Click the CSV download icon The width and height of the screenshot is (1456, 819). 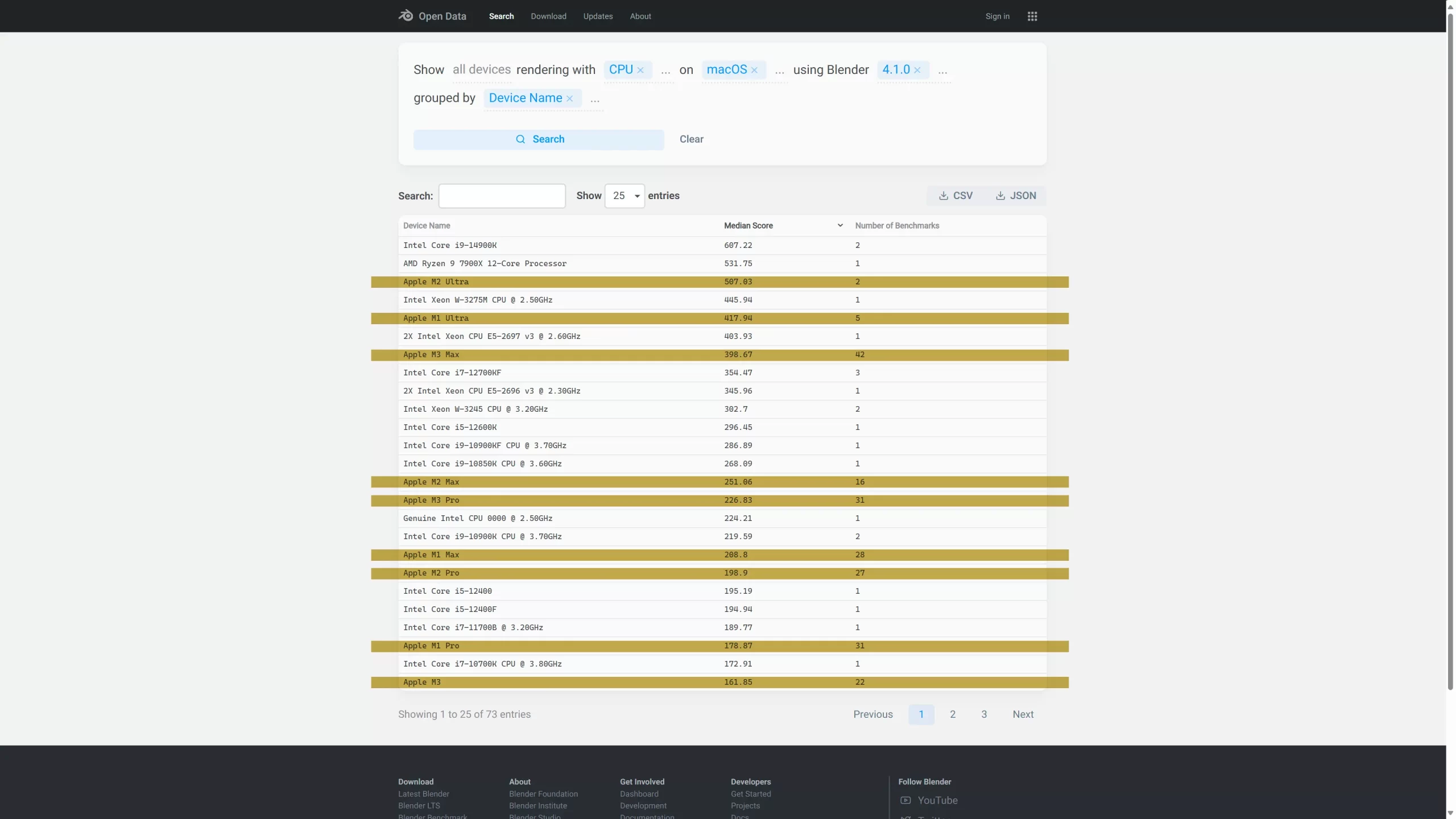click(943, 196)
